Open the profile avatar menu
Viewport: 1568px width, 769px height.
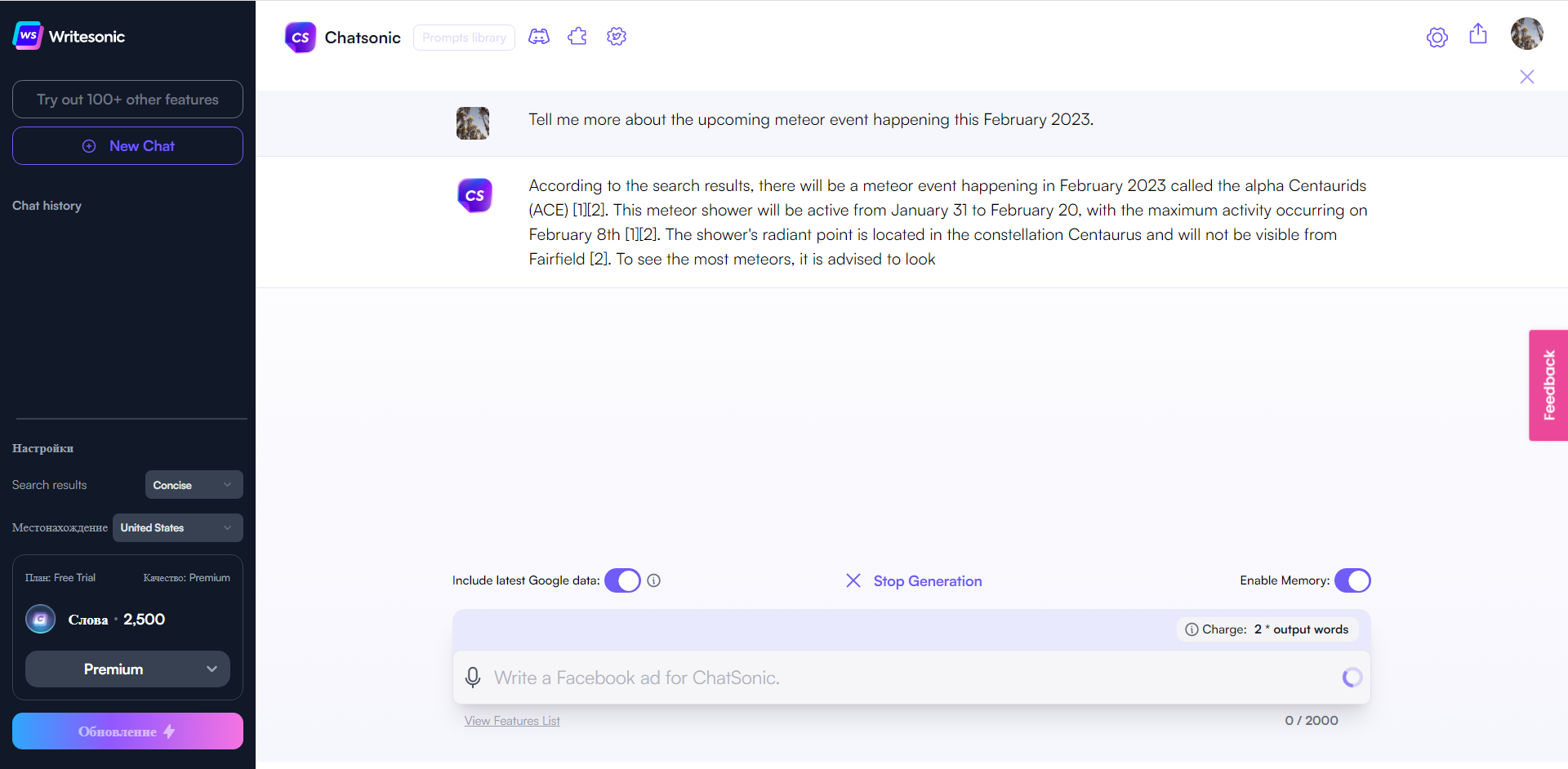tap(1526, 33)
